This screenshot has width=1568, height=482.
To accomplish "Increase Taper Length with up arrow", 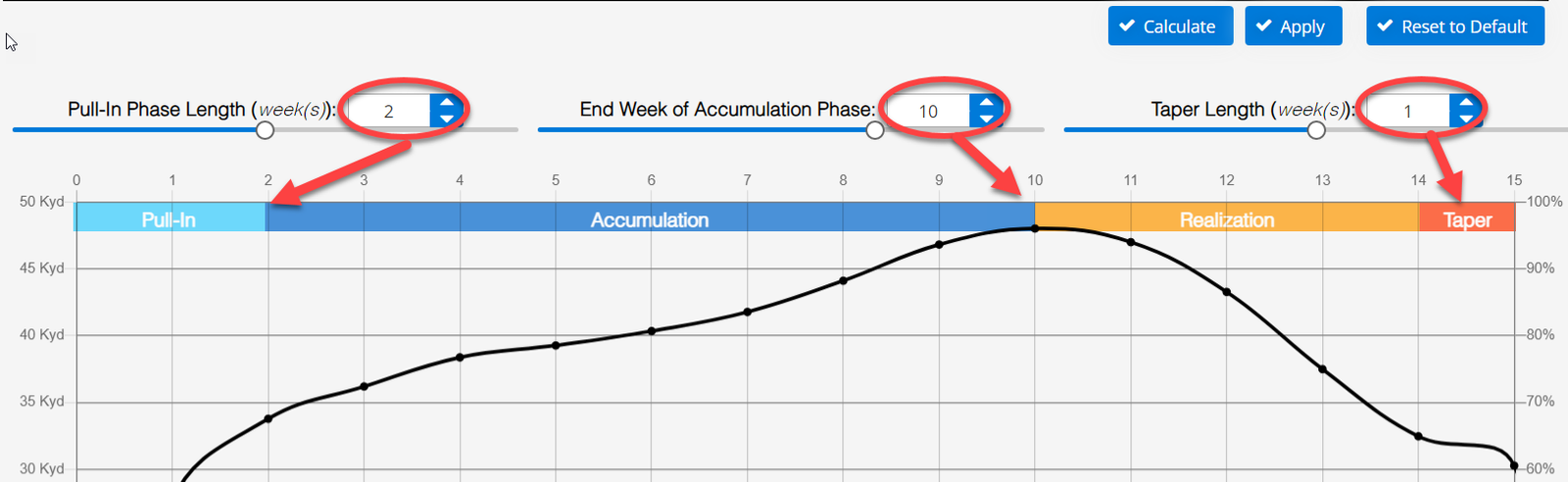I will click(x=1466, y=102).
